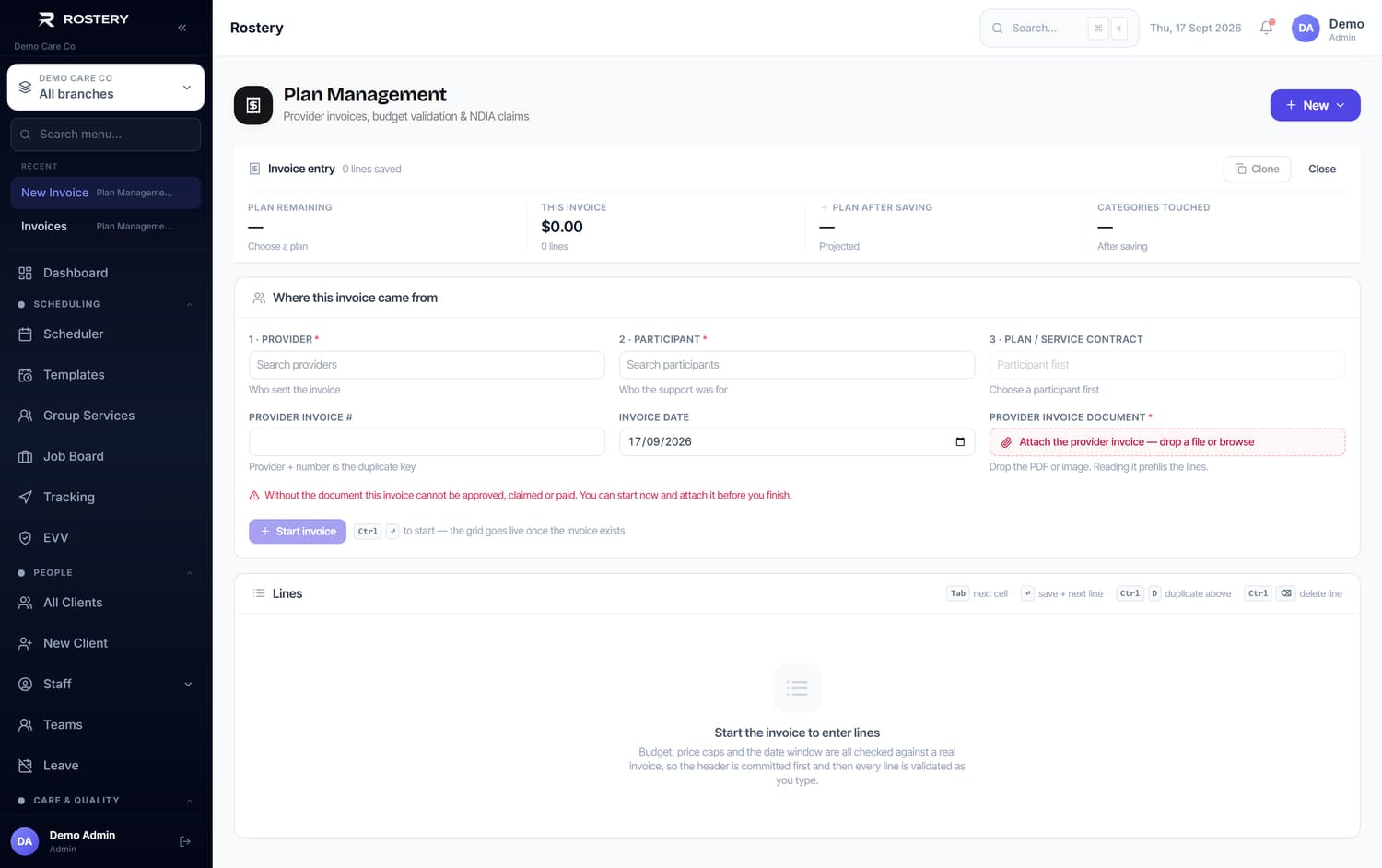Click the 'Choose a plan' text
Viewport: 1382px width, 868px height.
coord(277,247)
